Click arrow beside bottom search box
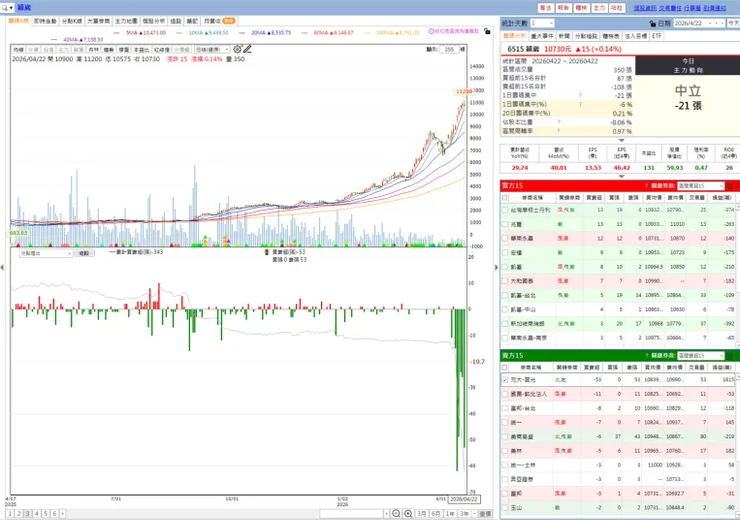The image size is (740, 520). coord(387,513)
